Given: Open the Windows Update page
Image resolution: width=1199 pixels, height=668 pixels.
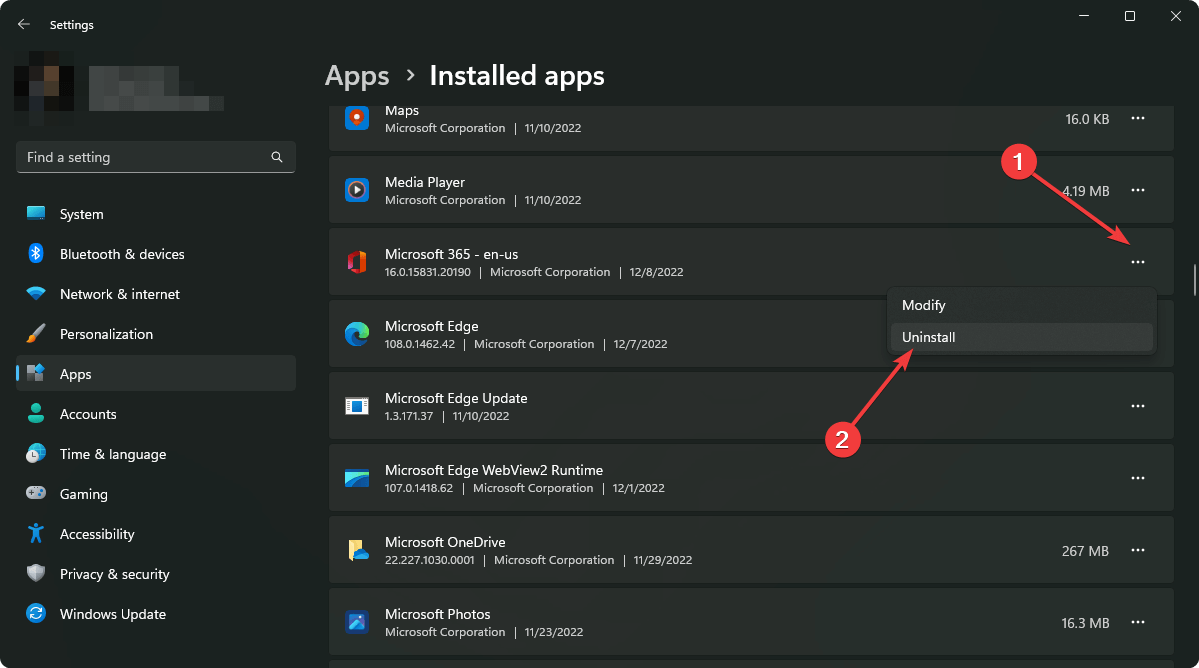Looking at the screenshot, I should [x=156, y=614].
